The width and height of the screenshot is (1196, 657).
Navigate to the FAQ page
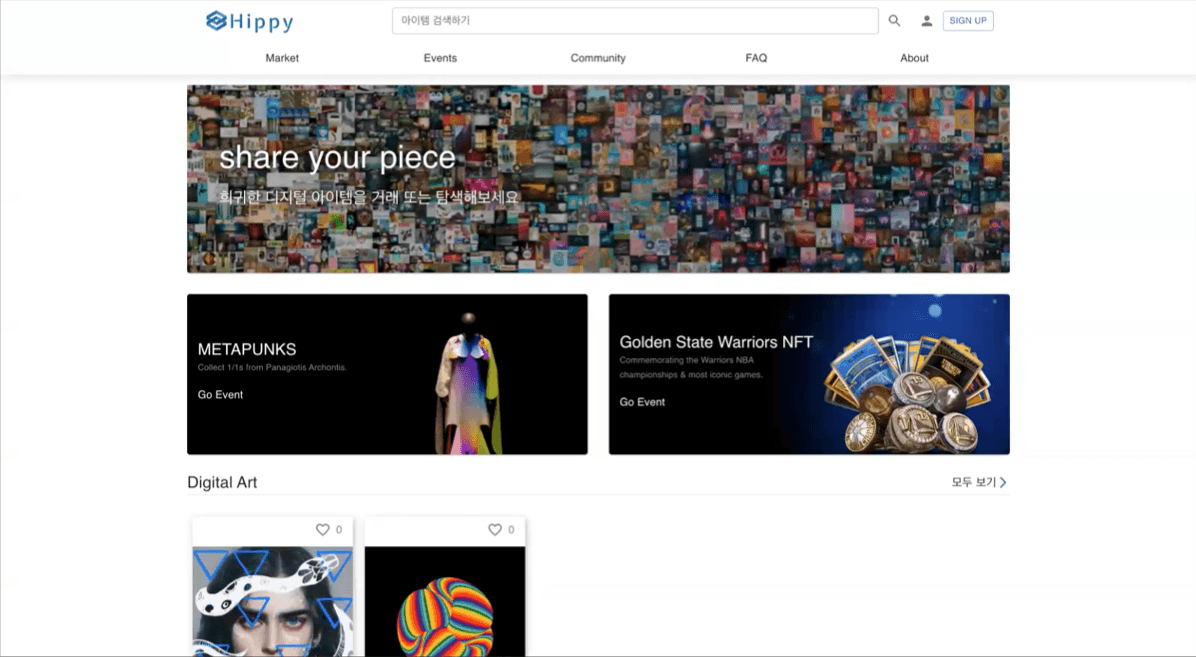(756, 58)
